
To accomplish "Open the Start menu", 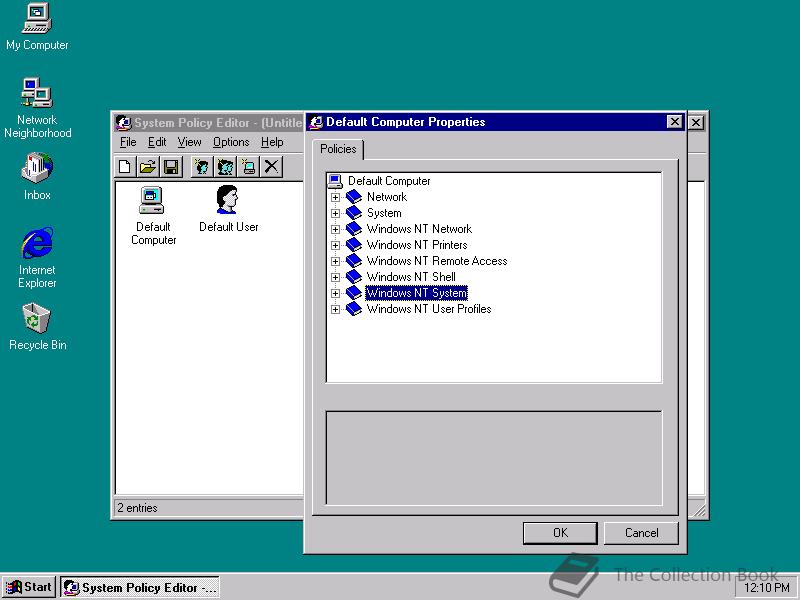I will (x=29, y=587).
